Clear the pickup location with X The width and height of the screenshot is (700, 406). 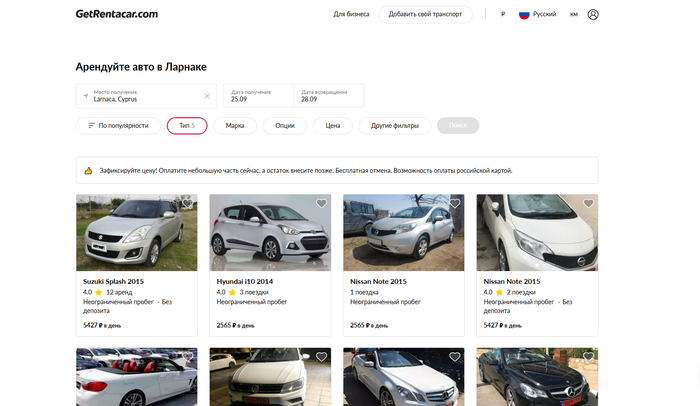[207, 96]
